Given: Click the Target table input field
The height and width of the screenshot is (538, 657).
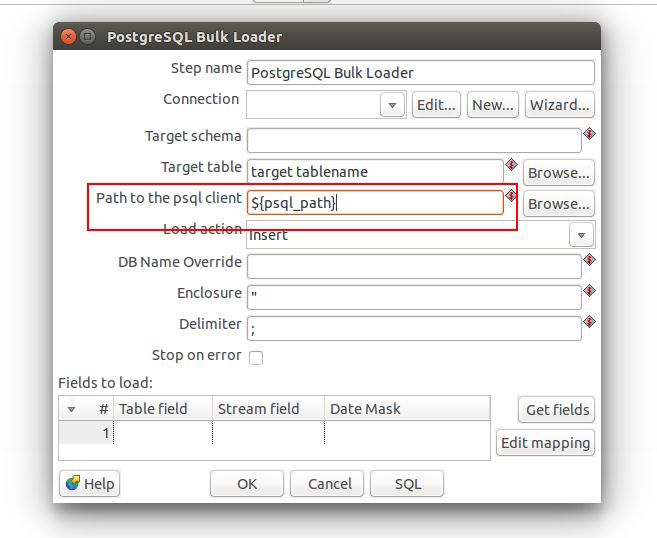Looking at the screenshot, I should point(375,171).
